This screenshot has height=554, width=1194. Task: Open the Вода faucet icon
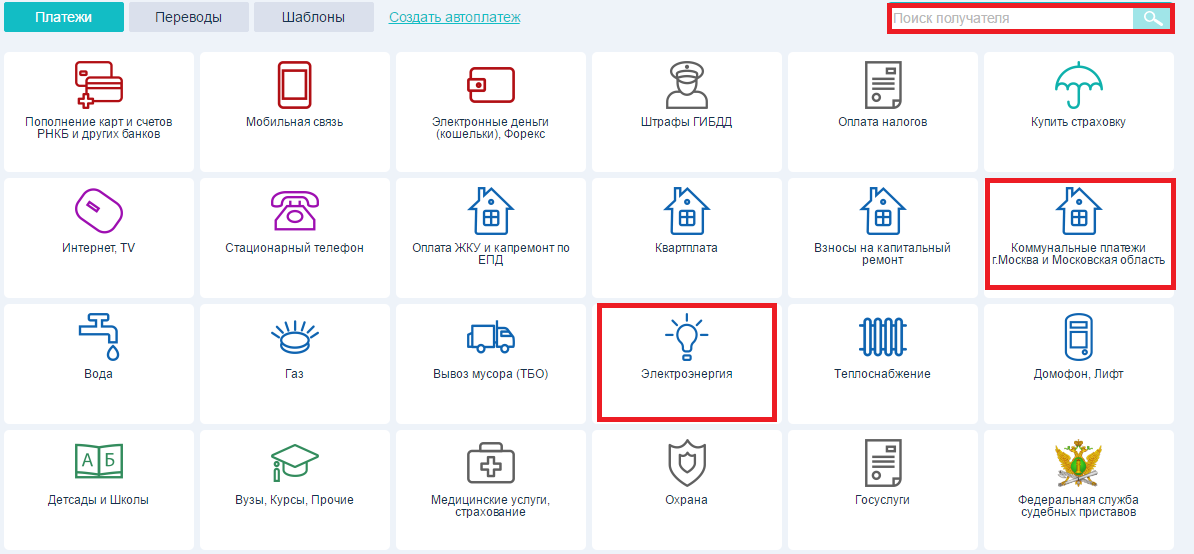tap(98, 337)
